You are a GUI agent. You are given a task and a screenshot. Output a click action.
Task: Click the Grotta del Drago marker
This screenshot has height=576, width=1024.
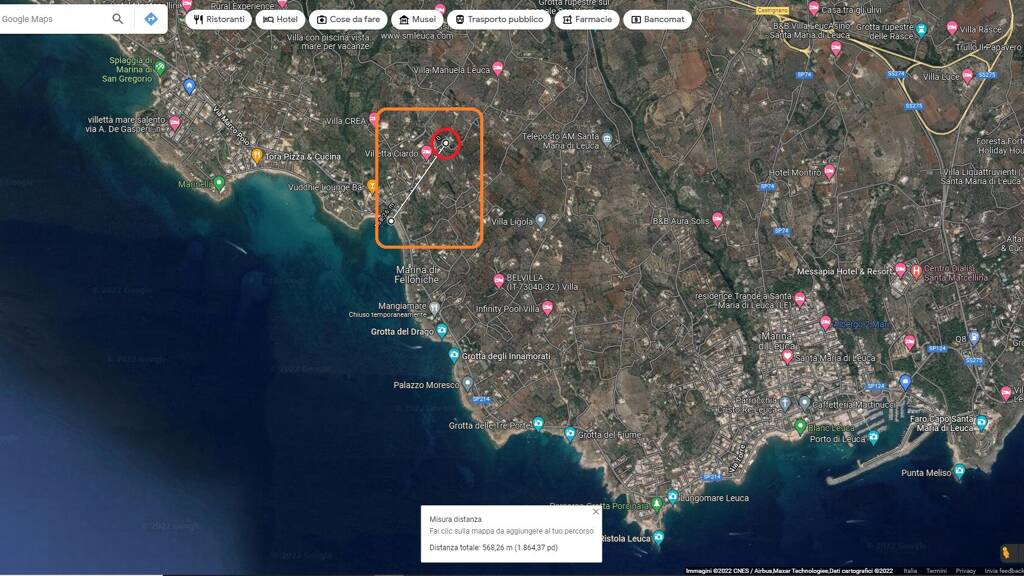coord(441,331)
